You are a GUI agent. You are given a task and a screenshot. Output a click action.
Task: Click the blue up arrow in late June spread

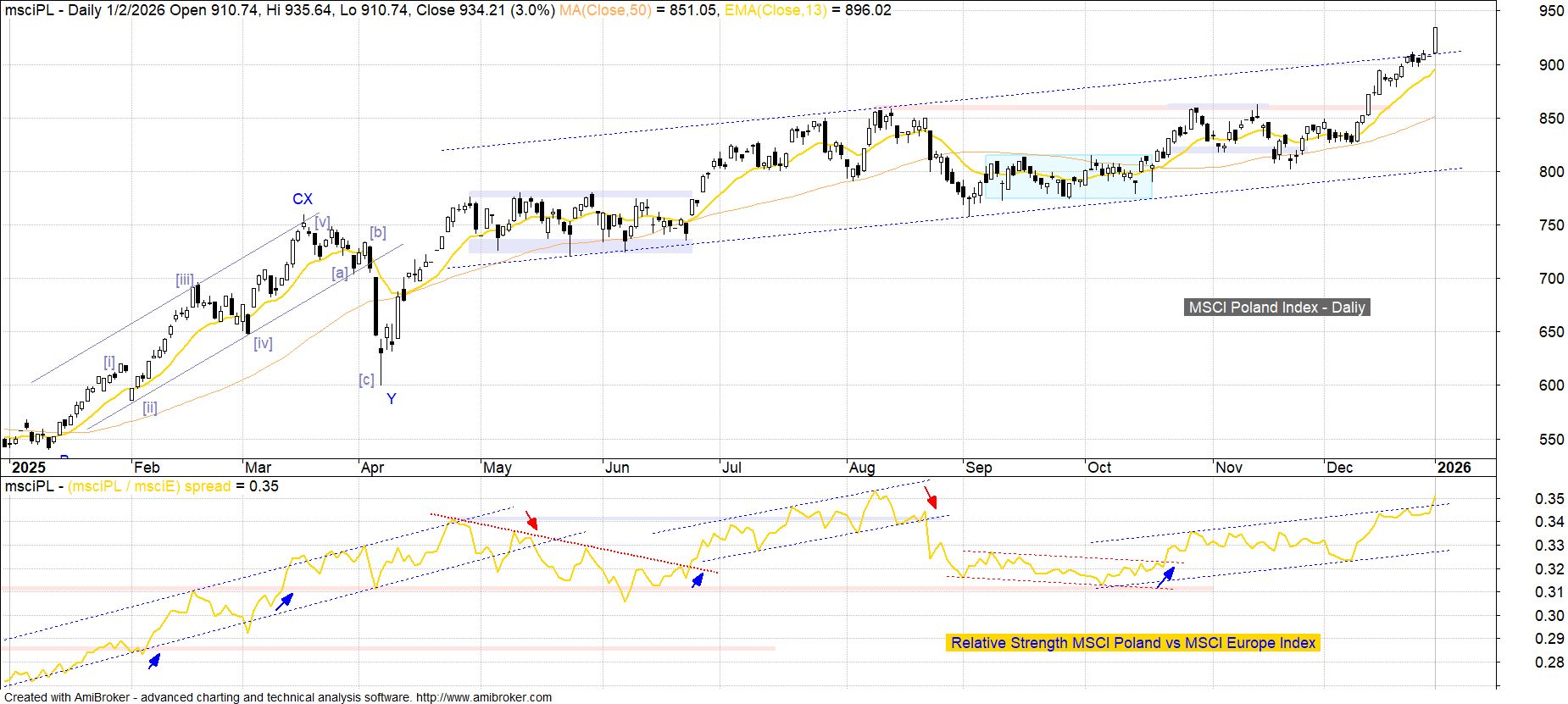(698, 580)
